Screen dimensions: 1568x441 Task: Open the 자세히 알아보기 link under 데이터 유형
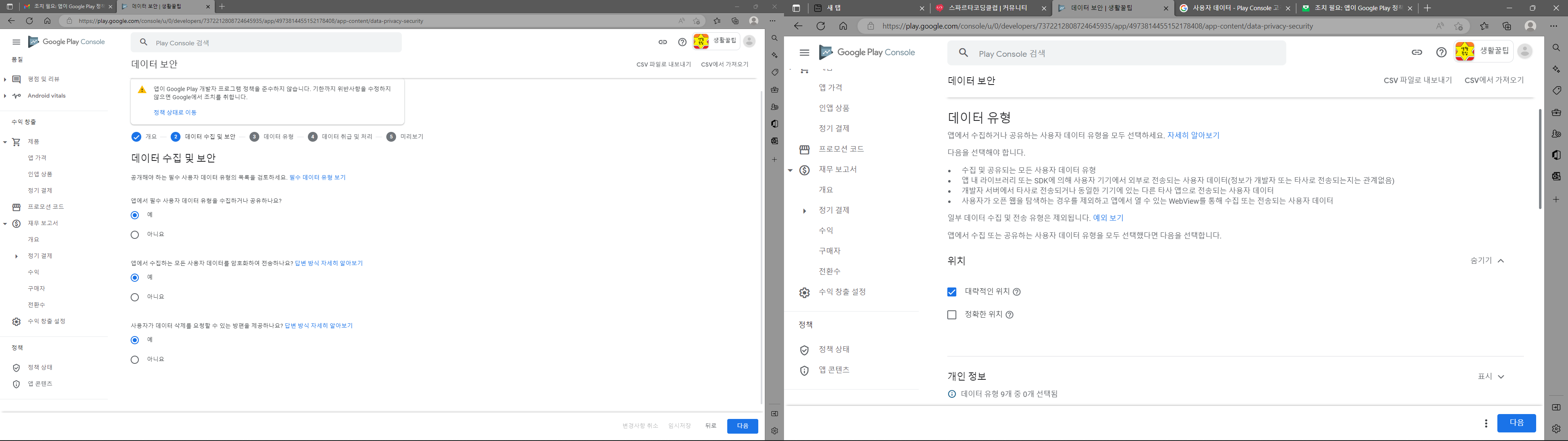click(x=1193, y=135)
